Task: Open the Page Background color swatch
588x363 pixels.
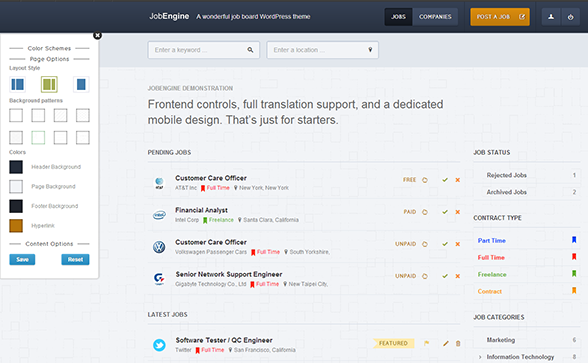Action: point(16,186)
